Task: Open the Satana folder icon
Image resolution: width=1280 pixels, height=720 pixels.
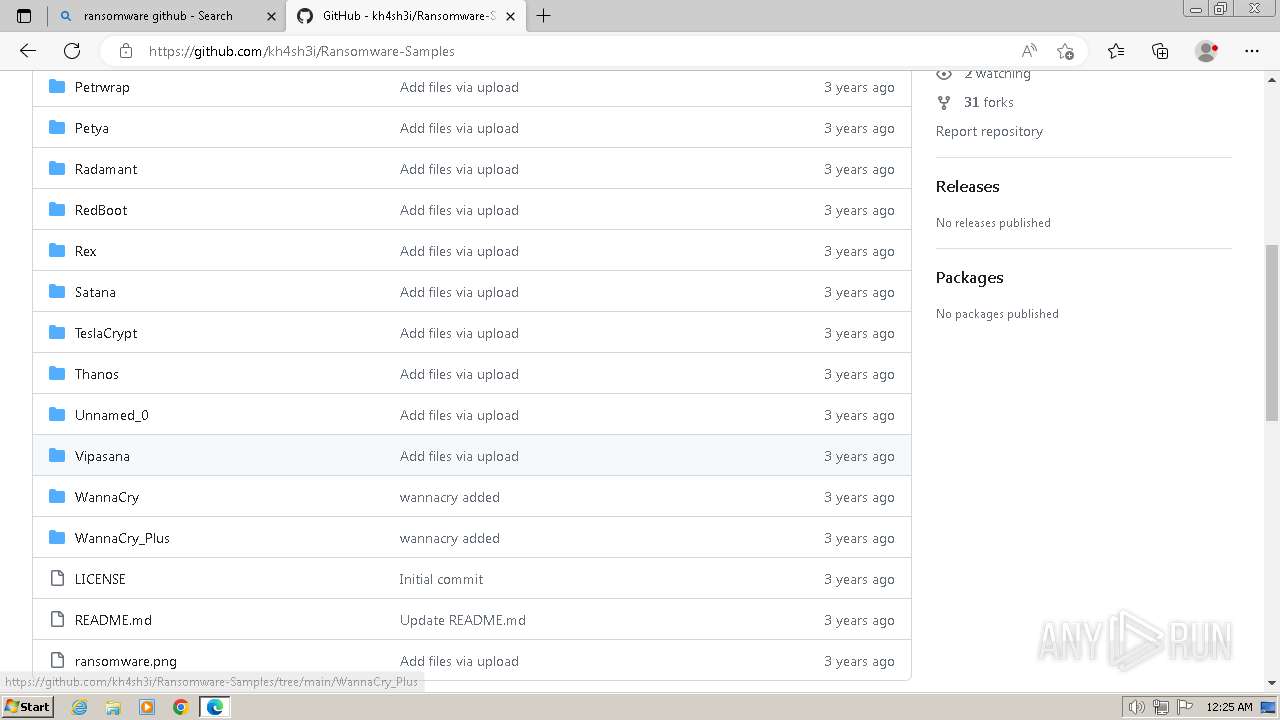Action: (x=57, y=292)
